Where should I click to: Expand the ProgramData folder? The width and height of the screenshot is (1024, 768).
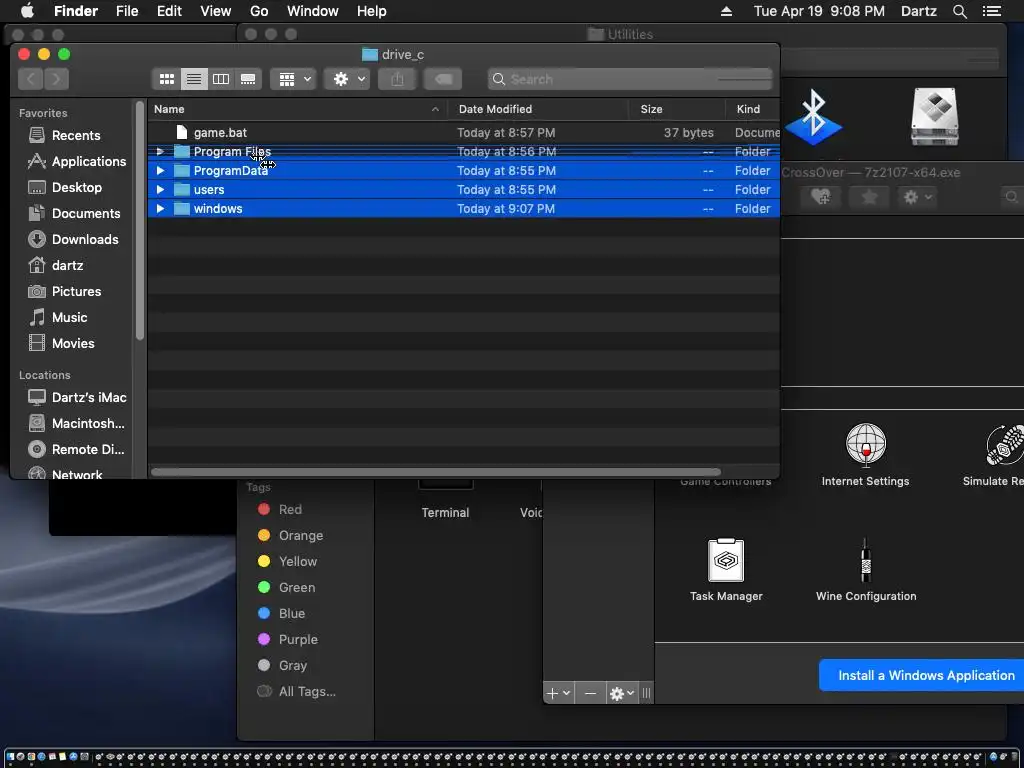coord(160,170)
